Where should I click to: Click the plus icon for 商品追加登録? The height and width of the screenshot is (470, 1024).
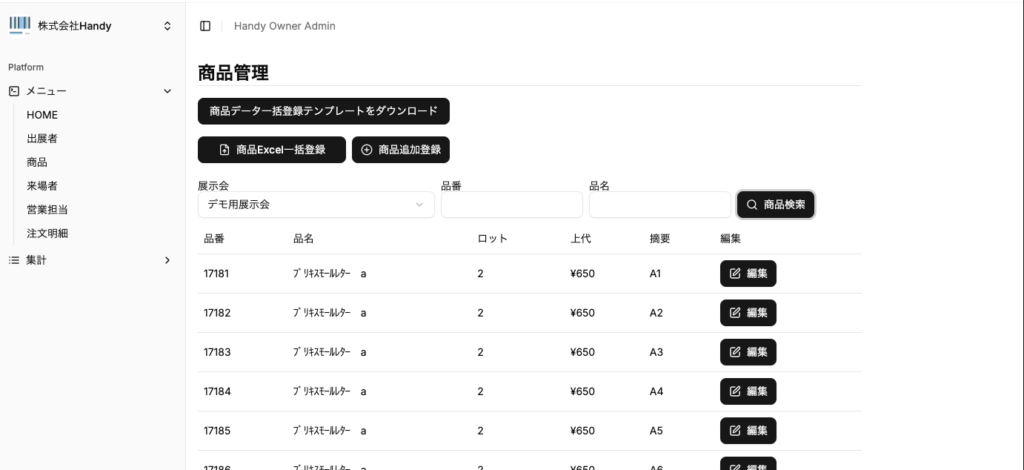click(366, 149)
